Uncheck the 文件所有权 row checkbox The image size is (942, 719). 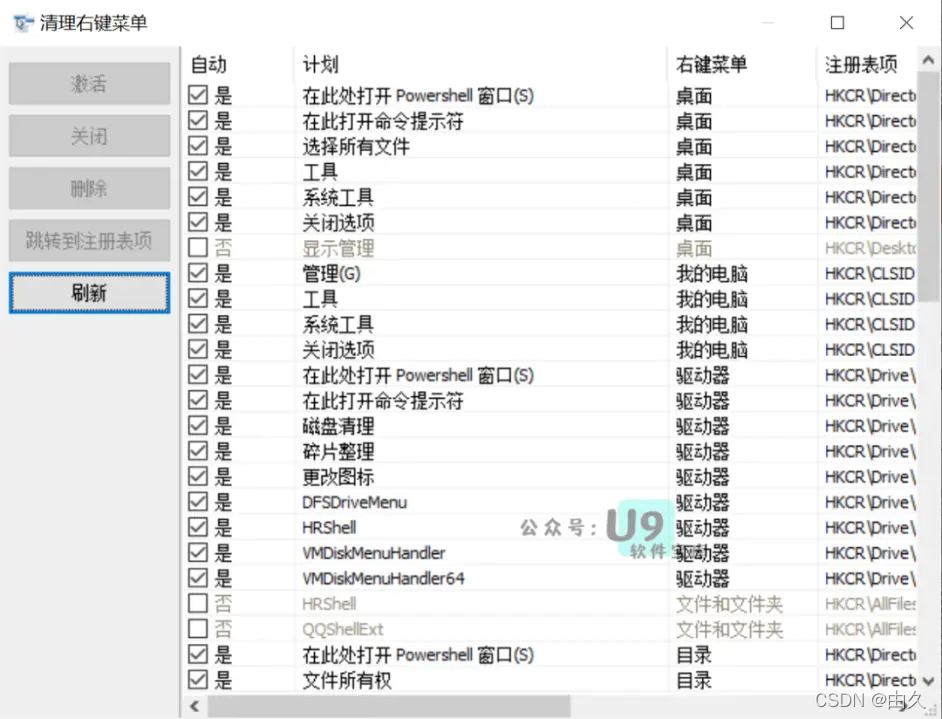click(x=198, y=679)
